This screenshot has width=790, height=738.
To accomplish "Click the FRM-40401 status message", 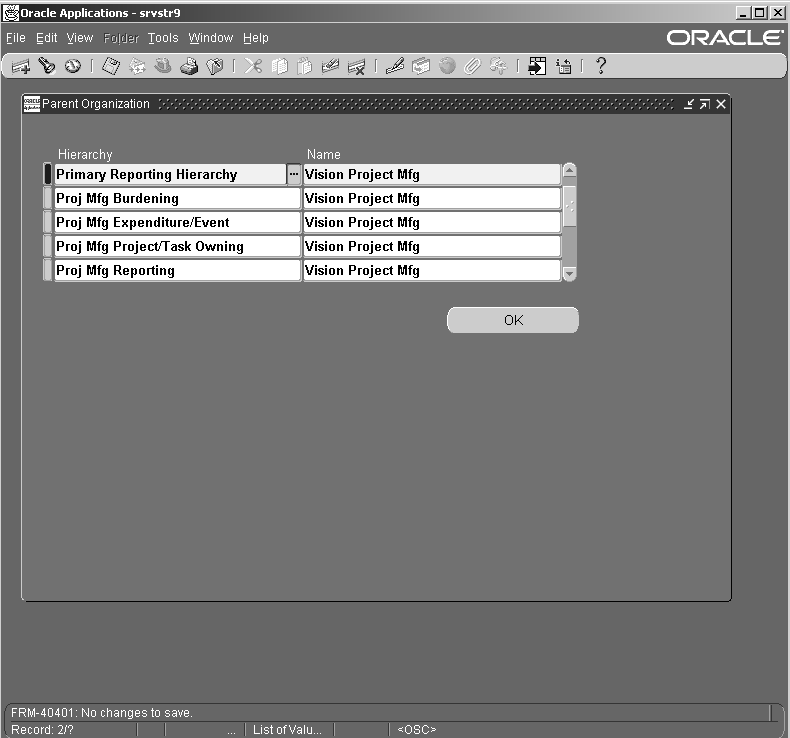I will tap(102, 713).
